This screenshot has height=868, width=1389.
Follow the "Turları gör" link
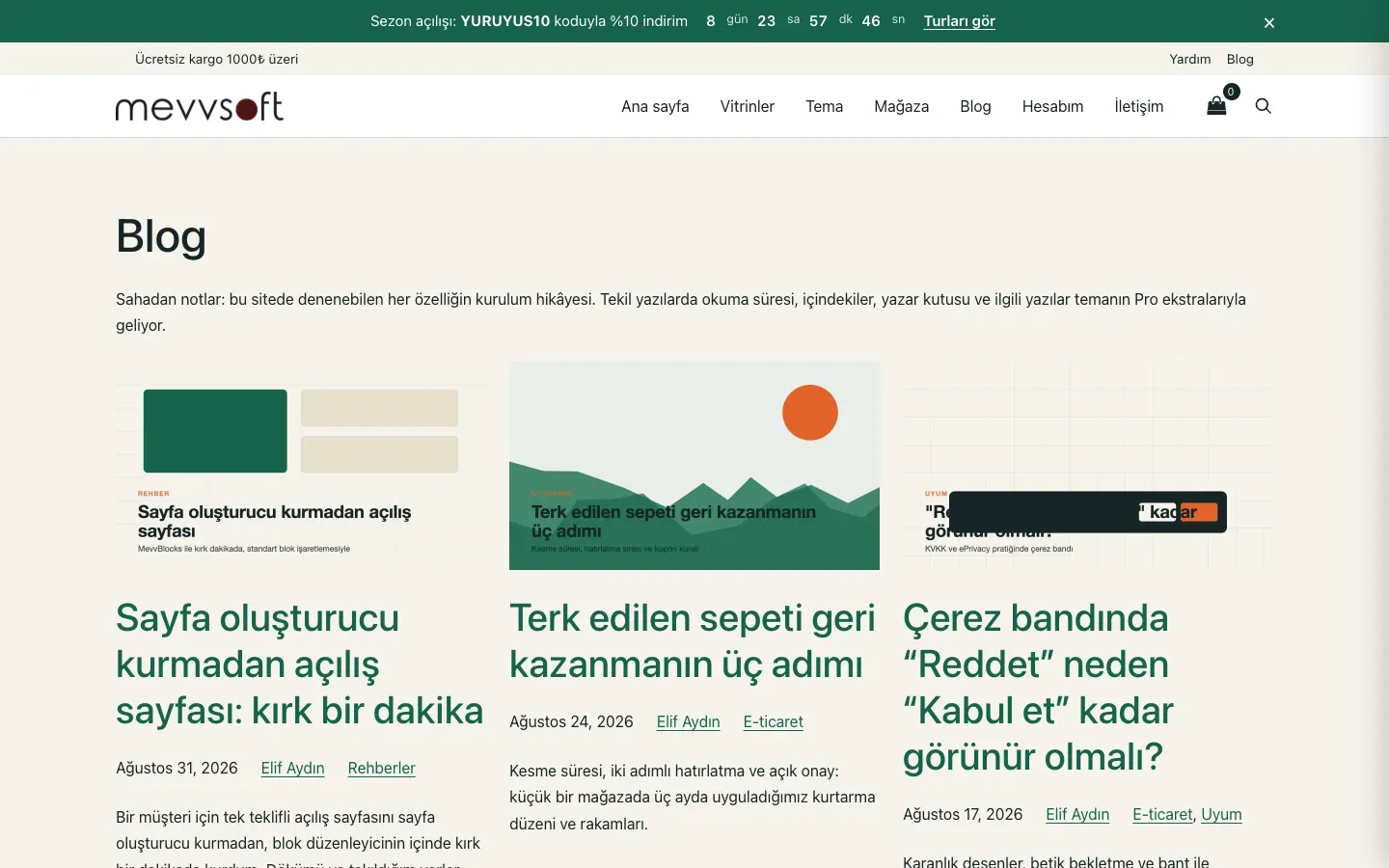[x=959, y=21]
